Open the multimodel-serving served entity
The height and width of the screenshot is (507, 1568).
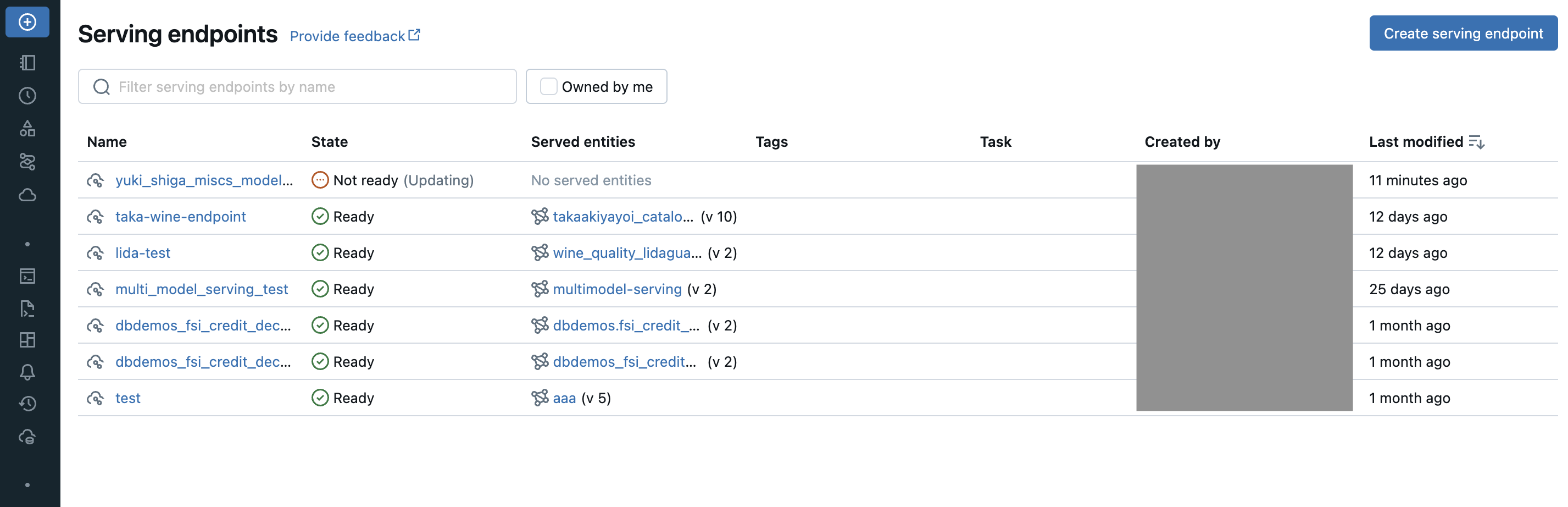(616, 289)
